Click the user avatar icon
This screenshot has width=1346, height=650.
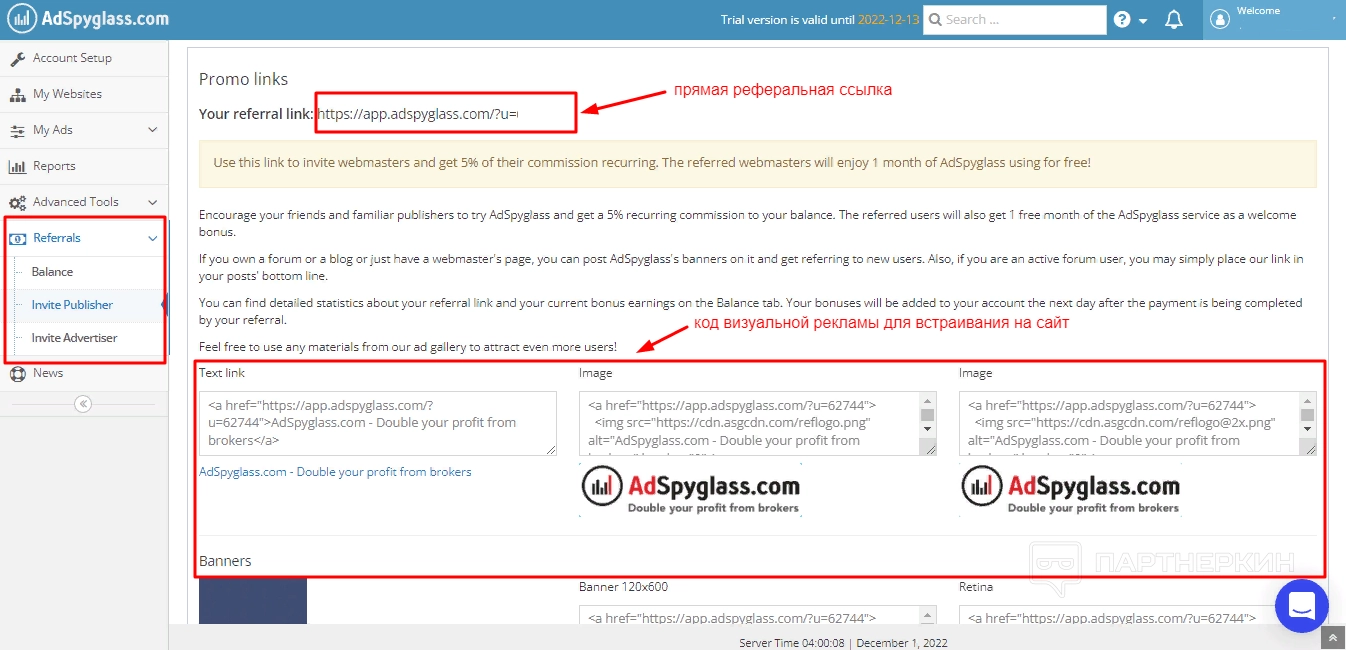1219,19
